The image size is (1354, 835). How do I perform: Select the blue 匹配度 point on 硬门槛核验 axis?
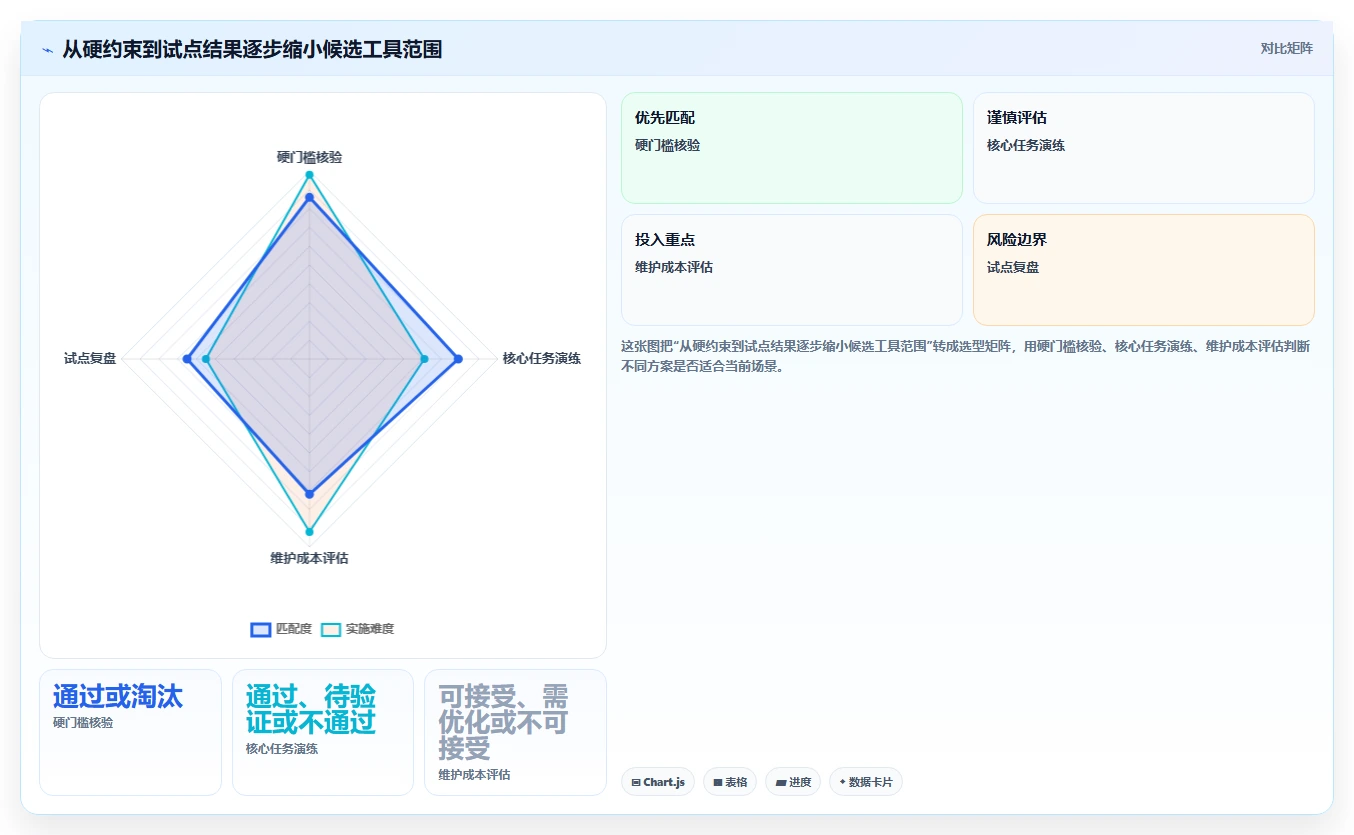point(309,198)
